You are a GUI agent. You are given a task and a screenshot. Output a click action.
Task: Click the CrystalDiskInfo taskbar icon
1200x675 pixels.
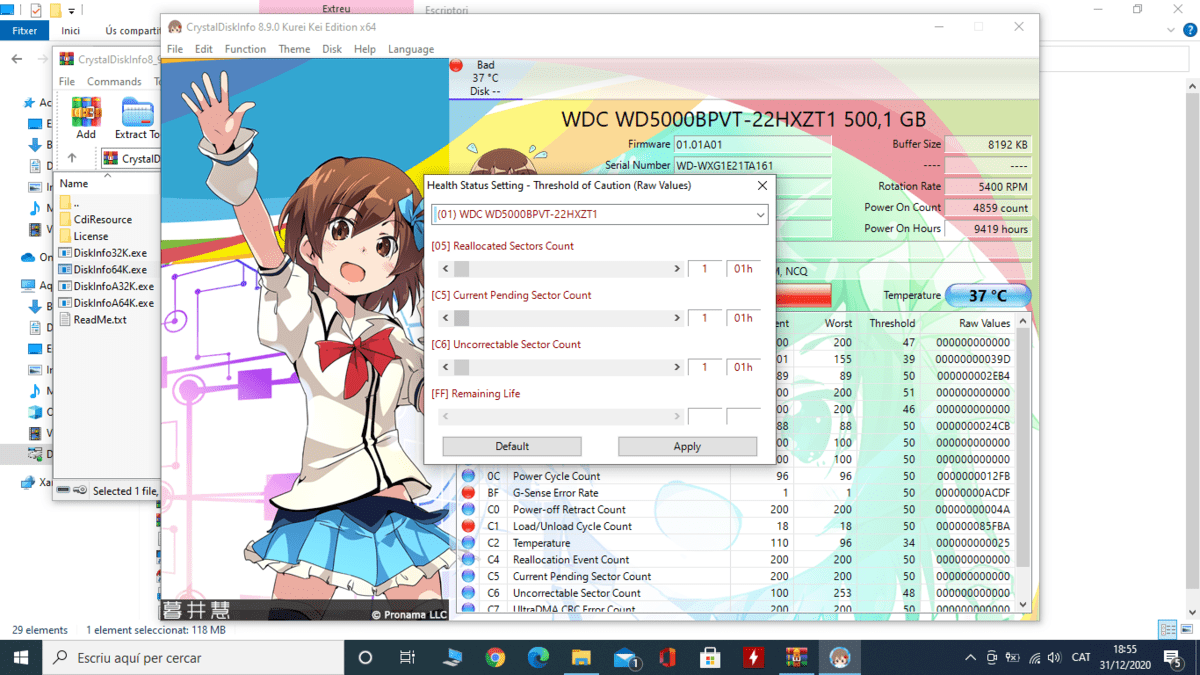pyautogui.click(x=839, y=658)
